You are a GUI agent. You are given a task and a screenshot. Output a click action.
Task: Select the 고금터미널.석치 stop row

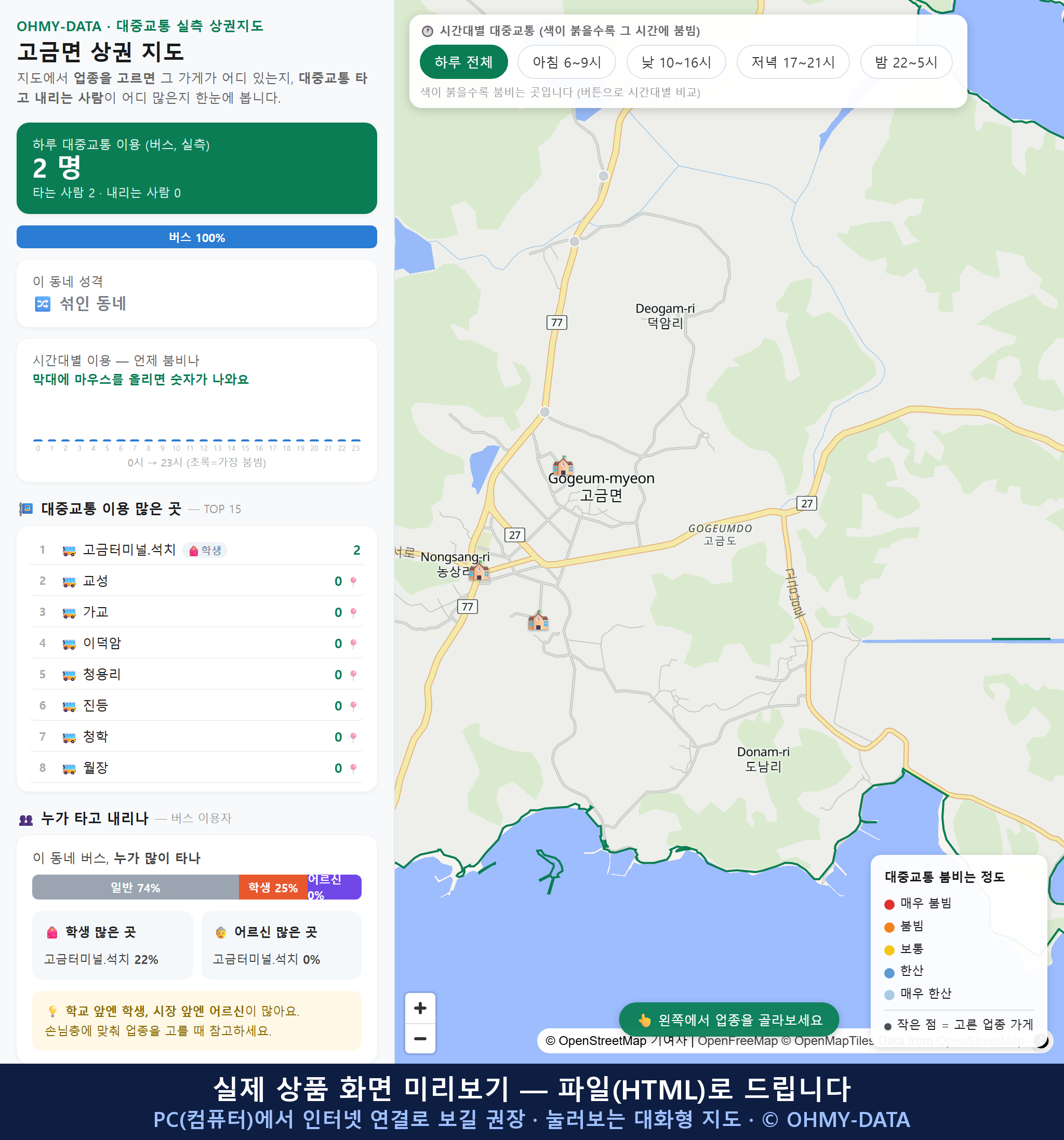coord(197,549)
